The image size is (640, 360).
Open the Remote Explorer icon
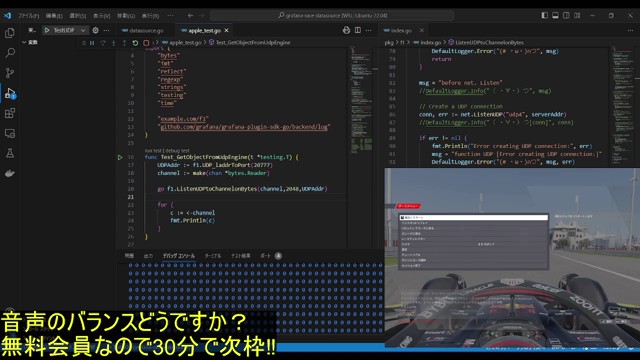[10, 133]
